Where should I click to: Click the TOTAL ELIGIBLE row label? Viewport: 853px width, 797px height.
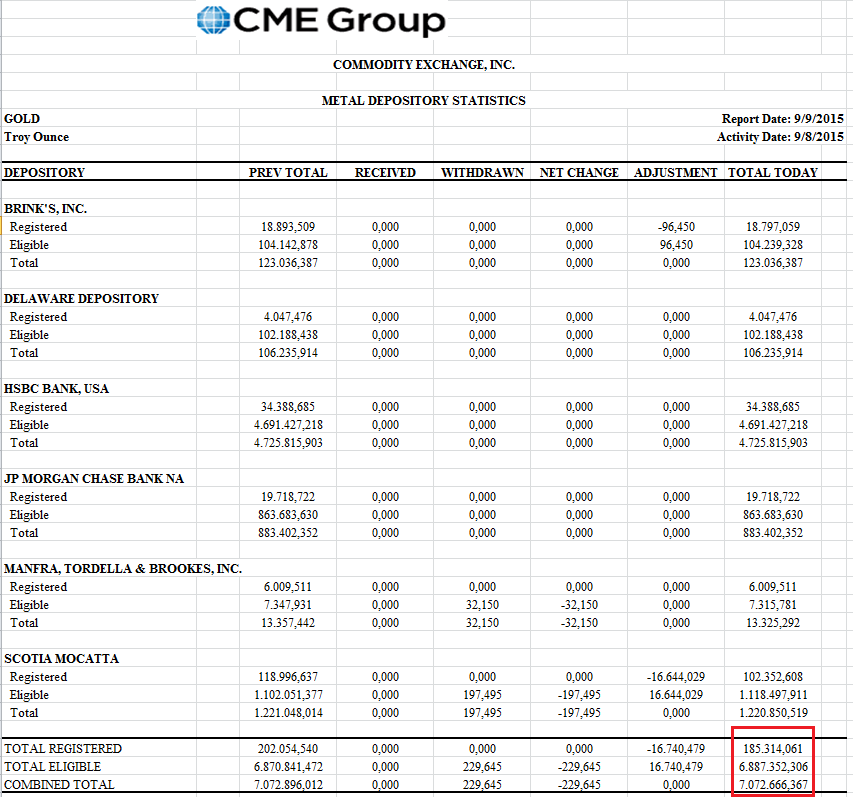click(53, 767)
